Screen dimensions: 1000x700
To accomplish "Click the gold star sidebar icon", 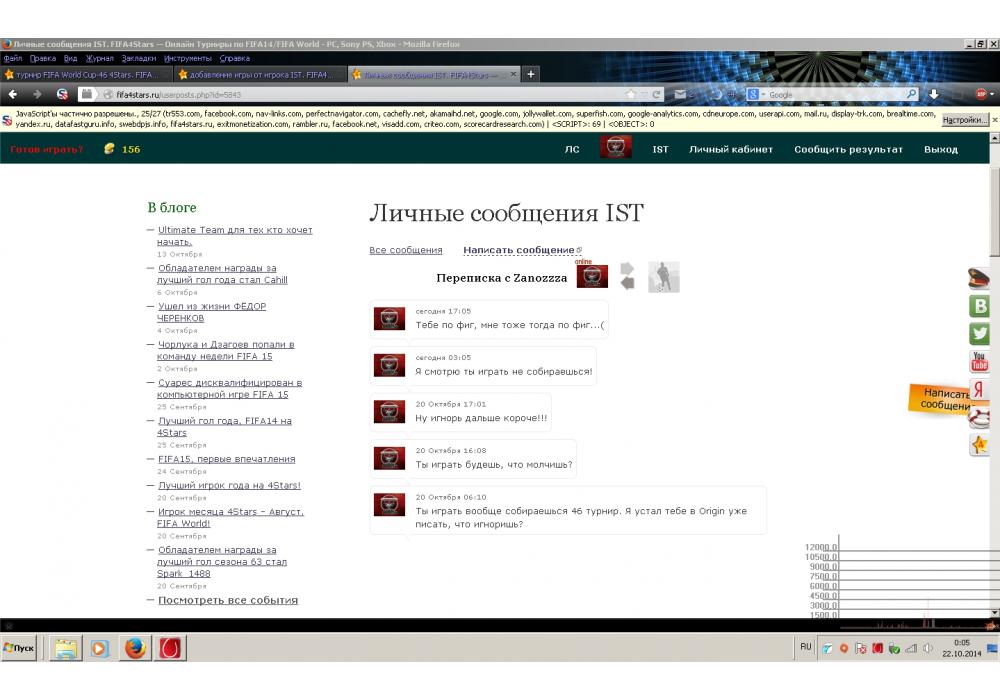I will tap(980, 444).
